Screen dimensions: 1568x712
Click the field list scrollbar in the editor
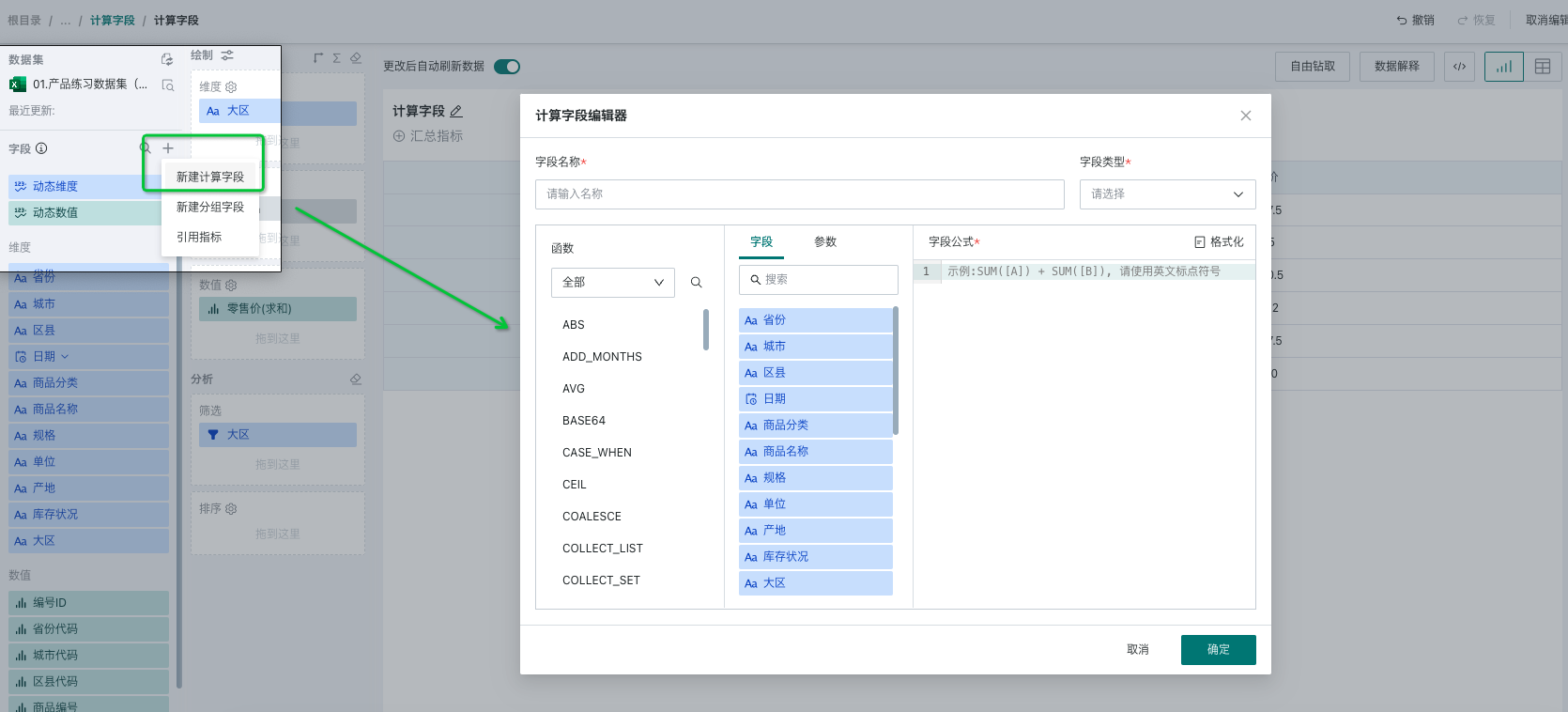pyautogui.click(x=896, y=370)
